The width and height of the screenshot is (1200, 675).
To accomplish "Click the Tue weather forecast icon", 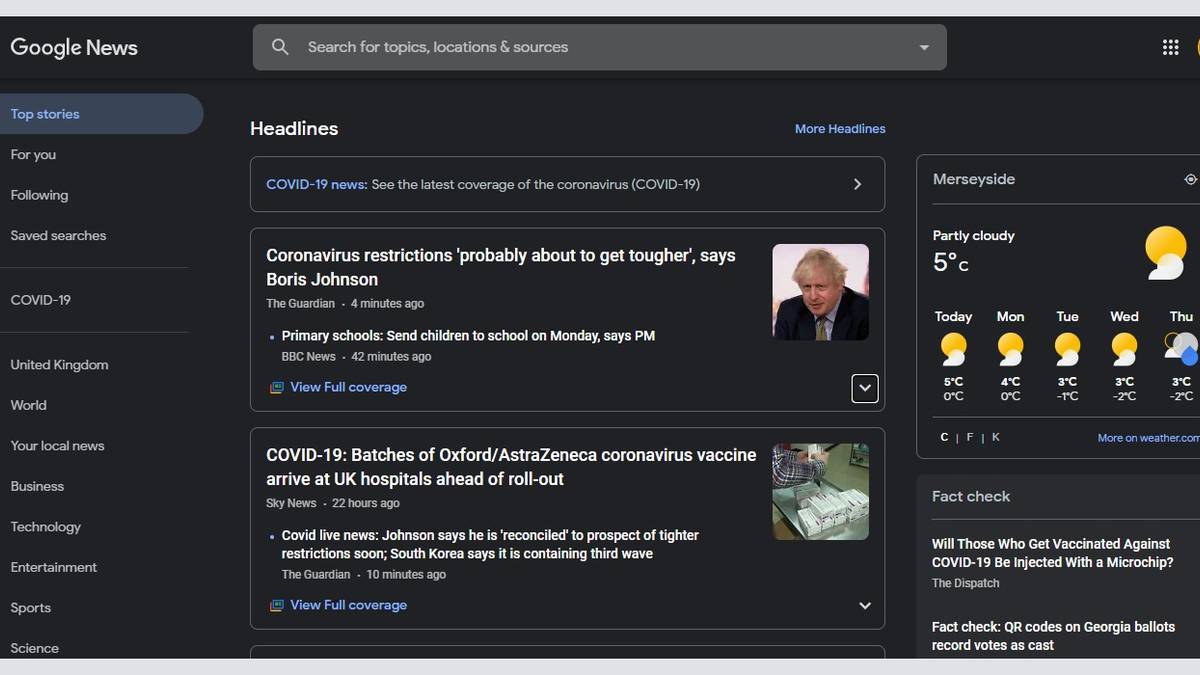I will (1067, 349).
